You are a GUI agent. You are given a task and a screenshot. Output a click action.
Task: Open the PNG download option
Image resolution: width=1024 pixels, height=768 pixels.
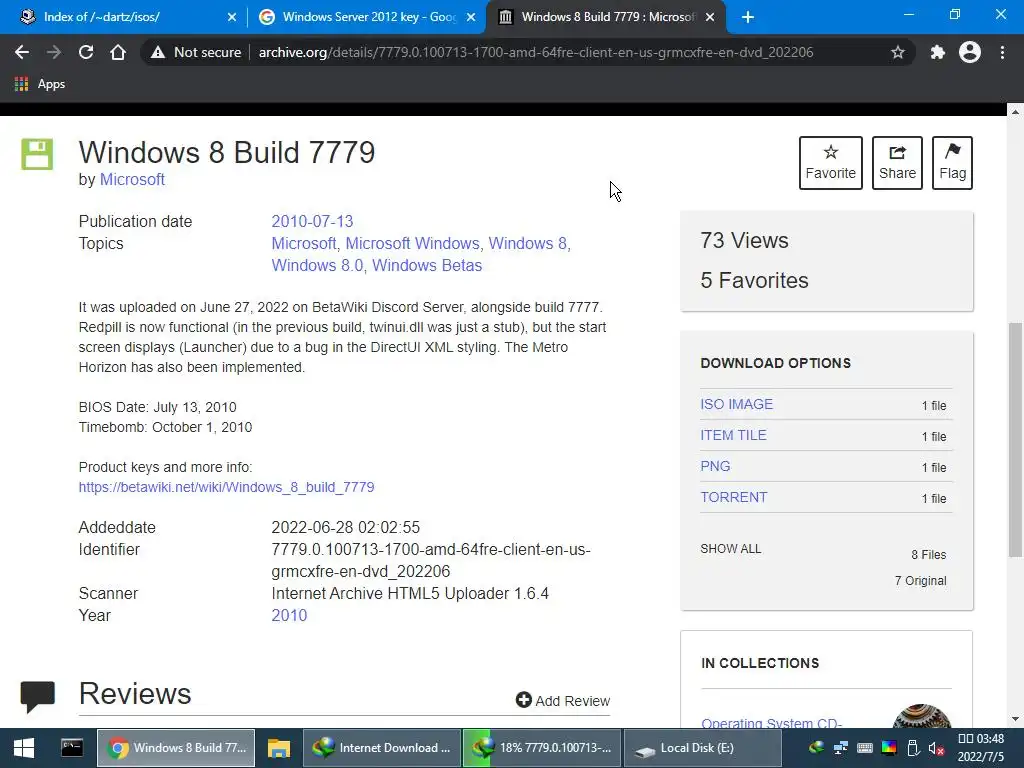coord(715,466)
